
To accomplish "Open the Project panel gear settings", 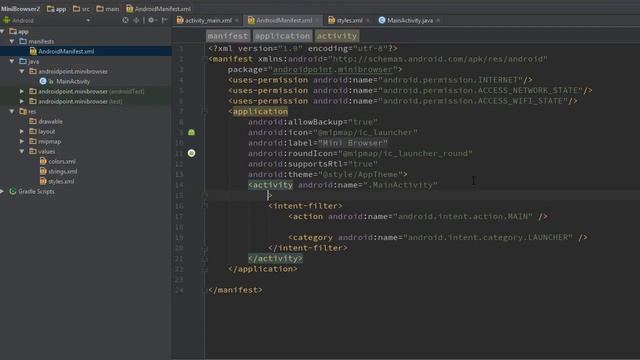I will (151, 20).
